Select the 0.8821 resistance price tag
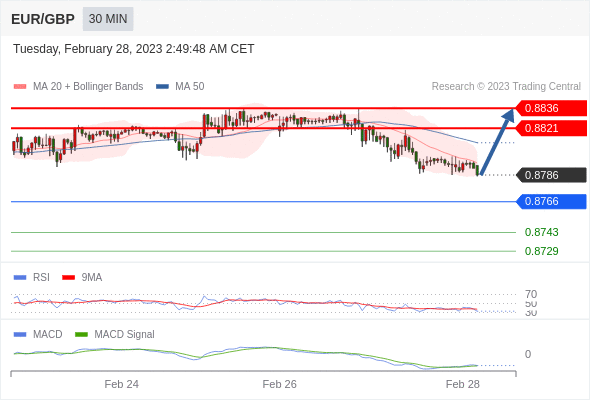 (x=551, y=128)
